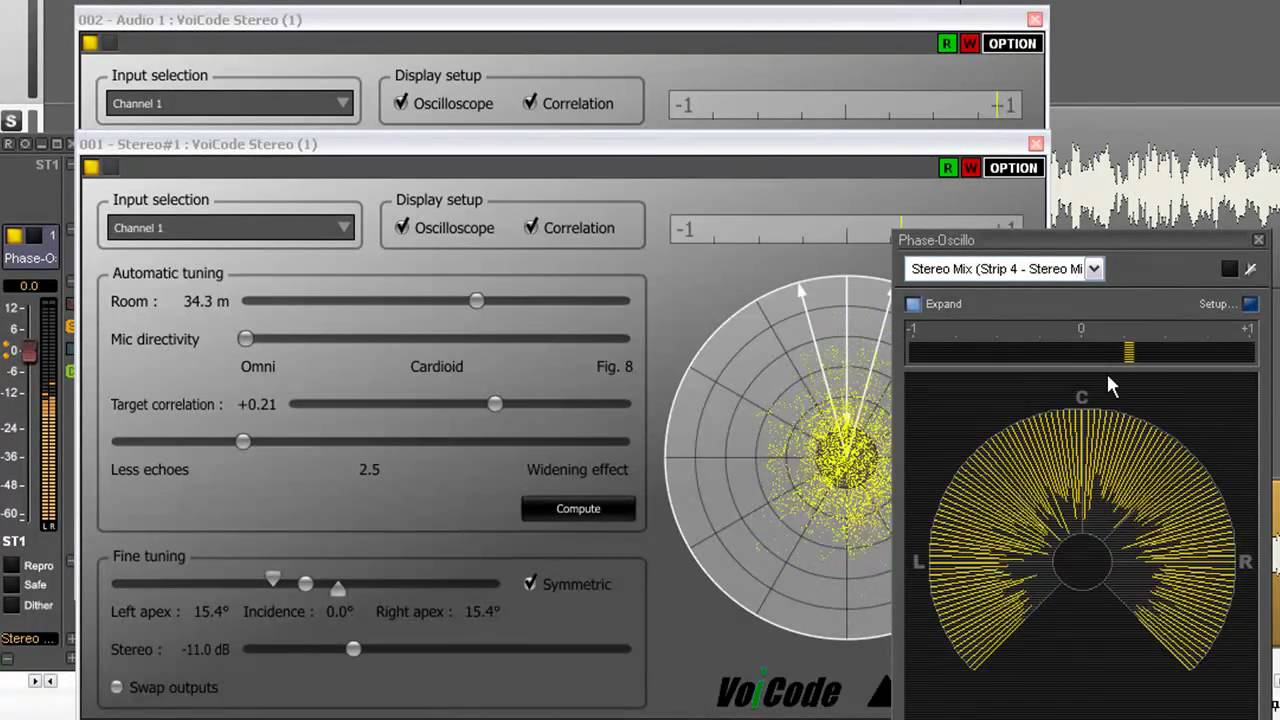Click the Compute button
Screen dimensions: 1280x720
point(578,508)
